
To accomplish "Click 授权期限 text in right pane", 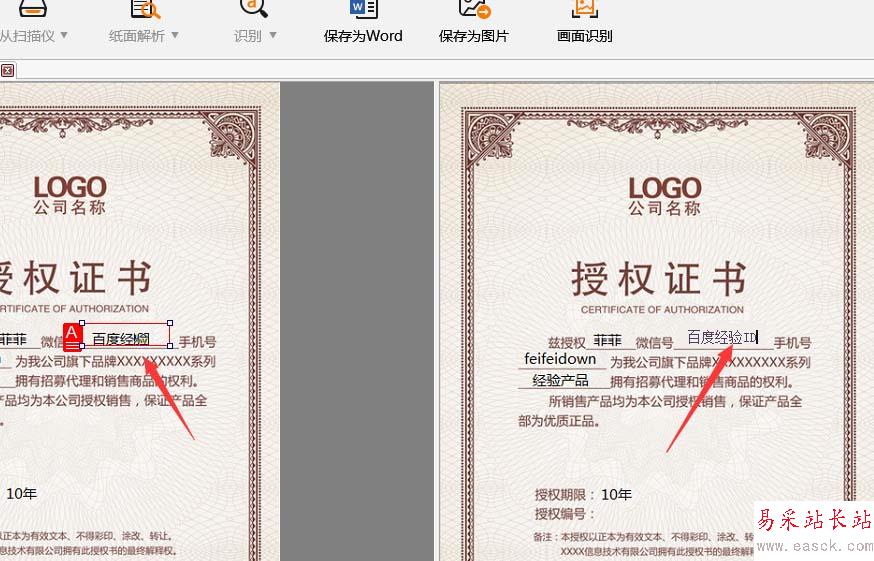I will pos(561,495).
